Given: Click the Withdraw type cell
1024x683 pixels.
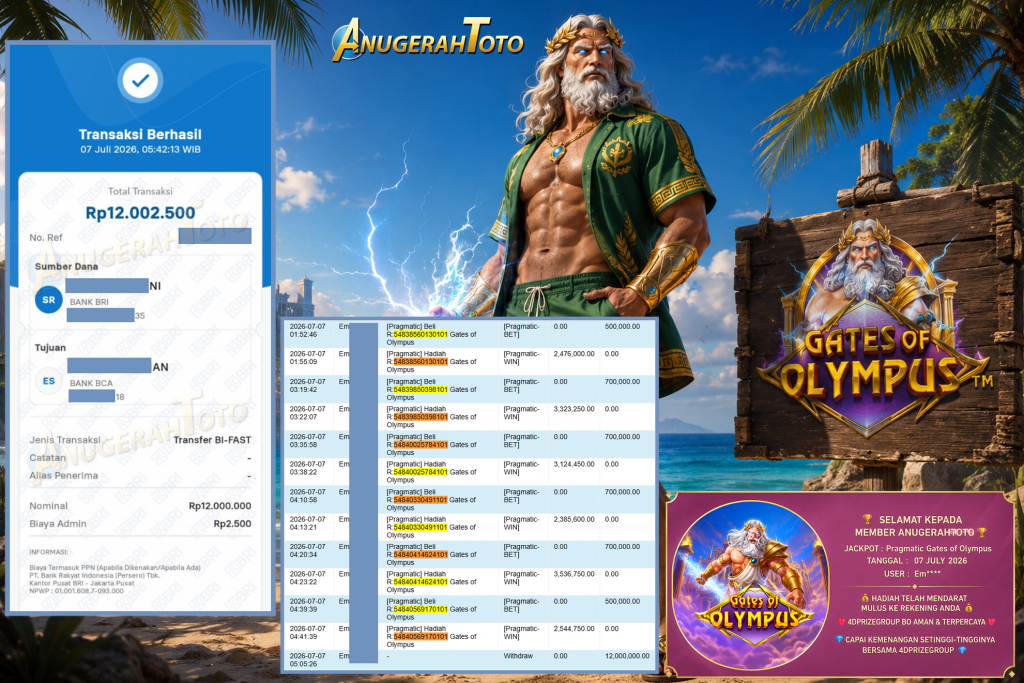Looking at the screenshot, I should [x=518, y=656].
